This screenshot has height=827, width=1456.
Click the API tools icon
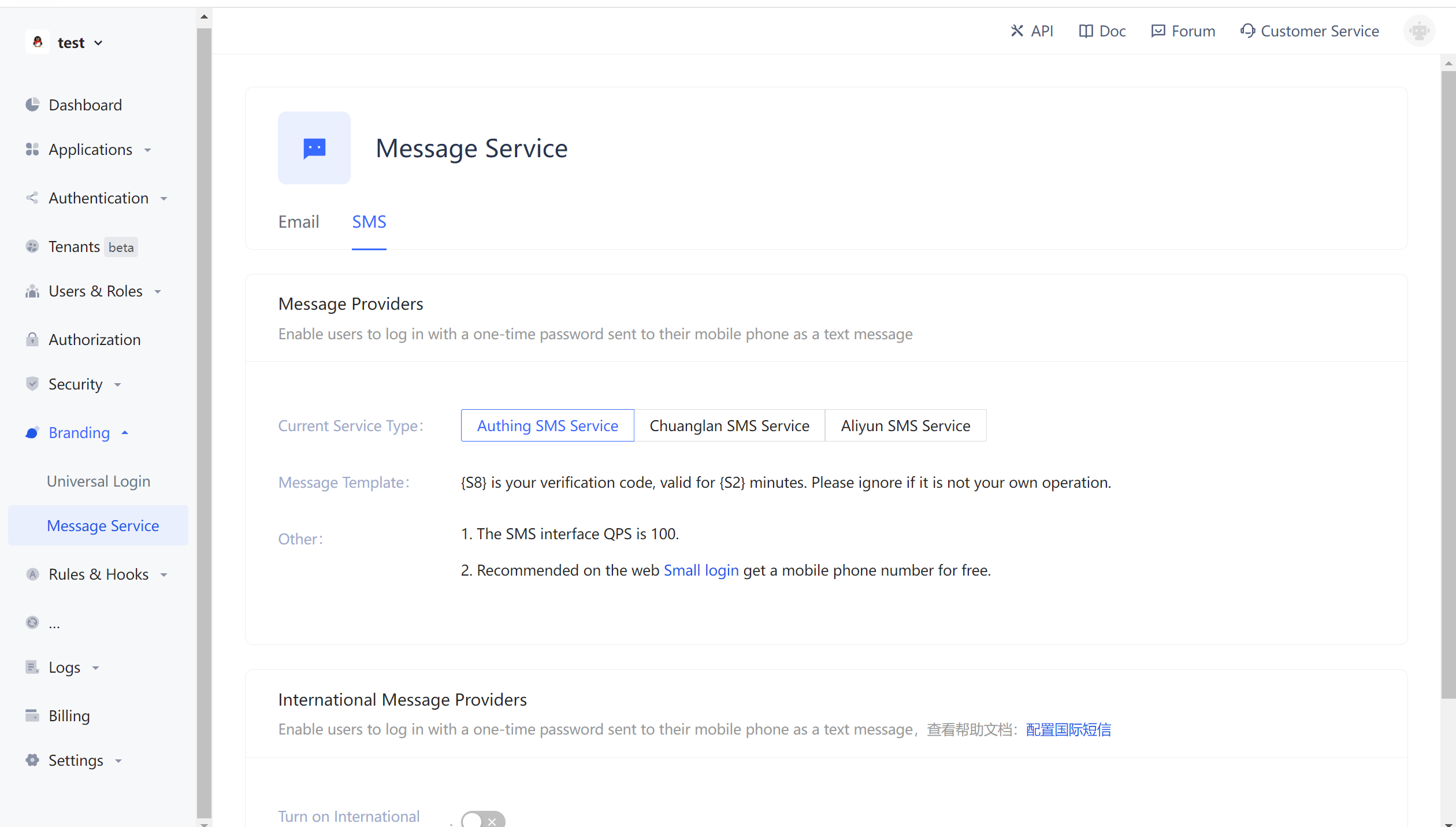click(1017, 31)
